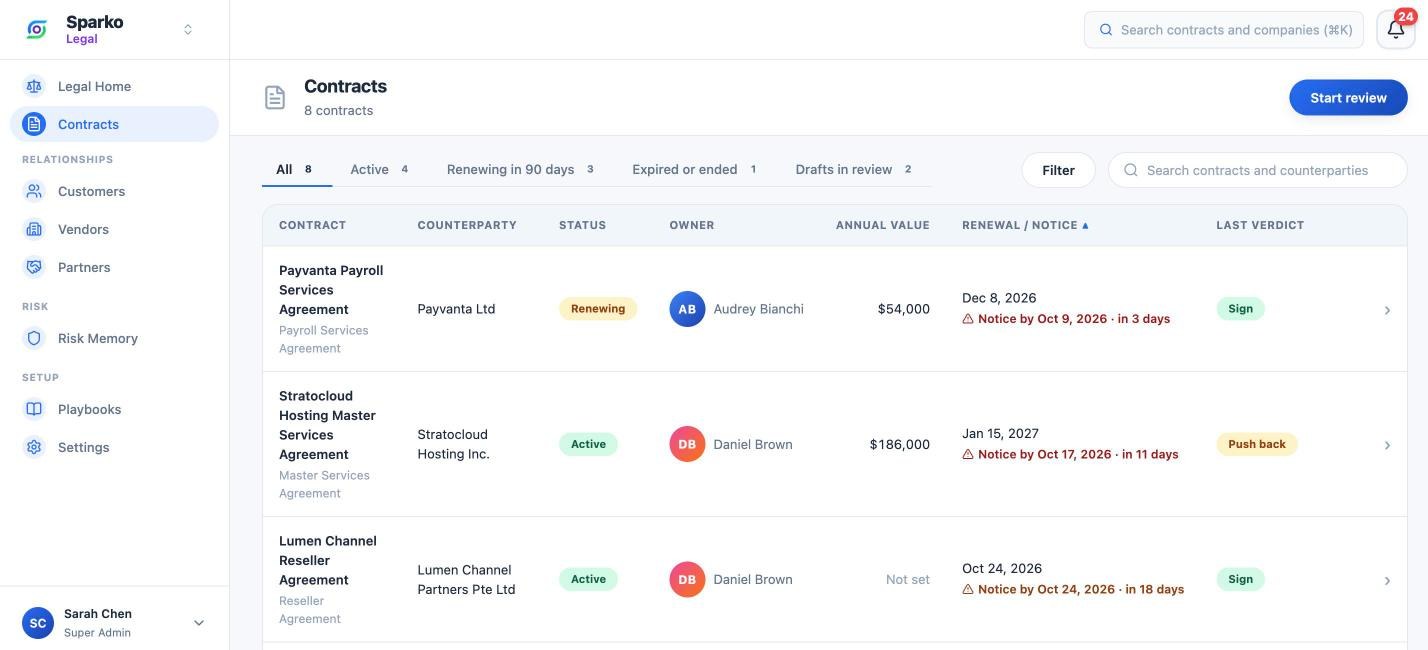Expand the Sparko Legal workspace switcher

click(188, 30)
